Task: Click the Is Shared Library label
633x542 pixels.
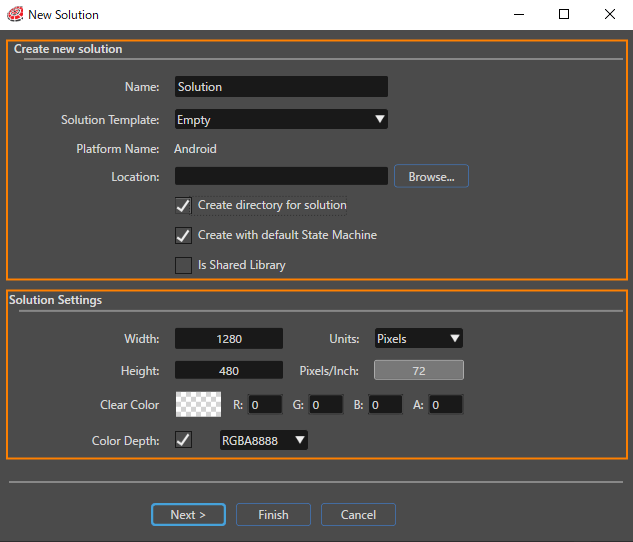Action: point(241,265)
